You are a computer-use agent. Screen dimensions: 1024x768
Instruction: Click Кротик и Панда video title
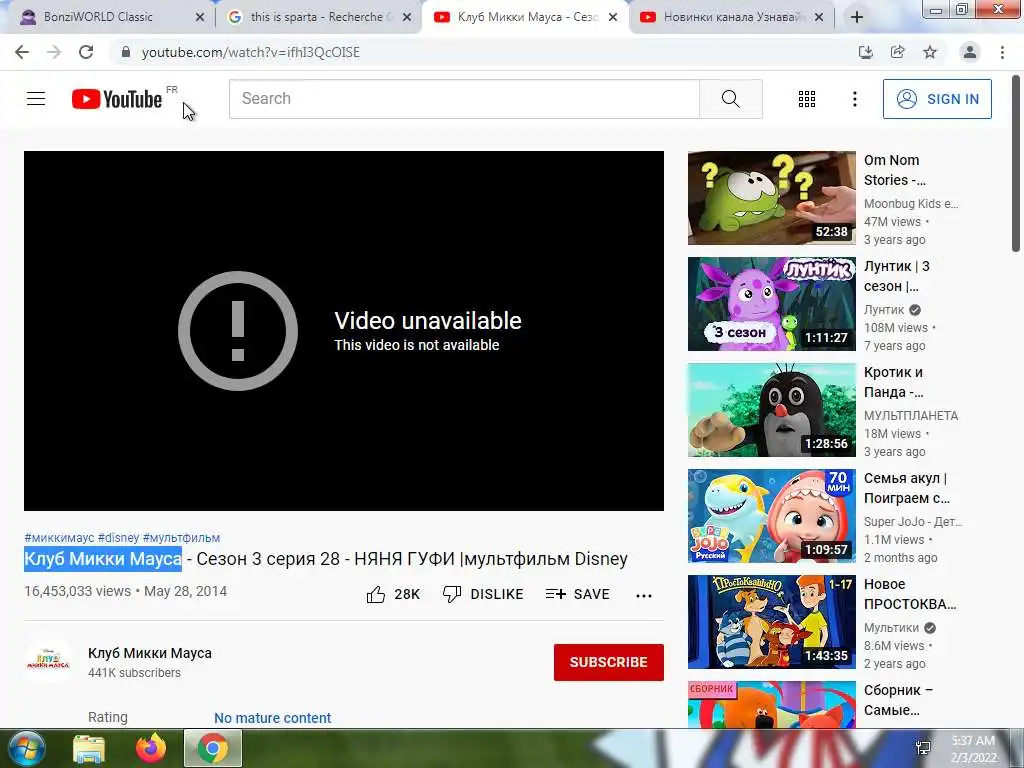893,382
